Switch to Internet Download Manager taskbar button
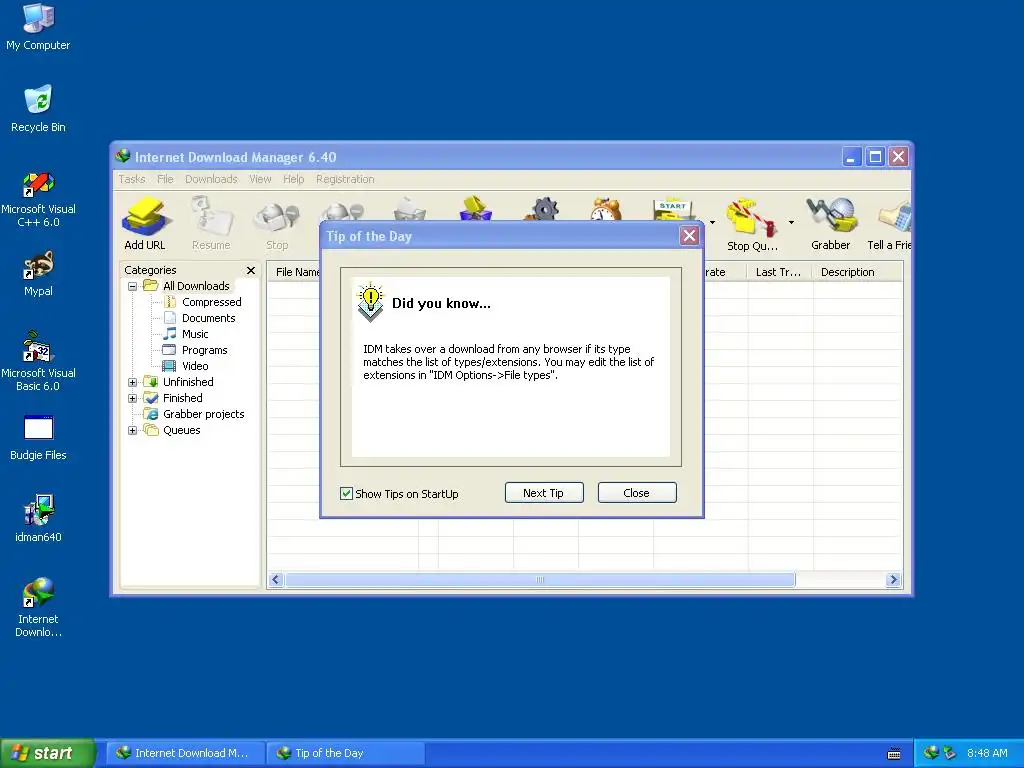The image size is (1024, 768). click(185, 753)
